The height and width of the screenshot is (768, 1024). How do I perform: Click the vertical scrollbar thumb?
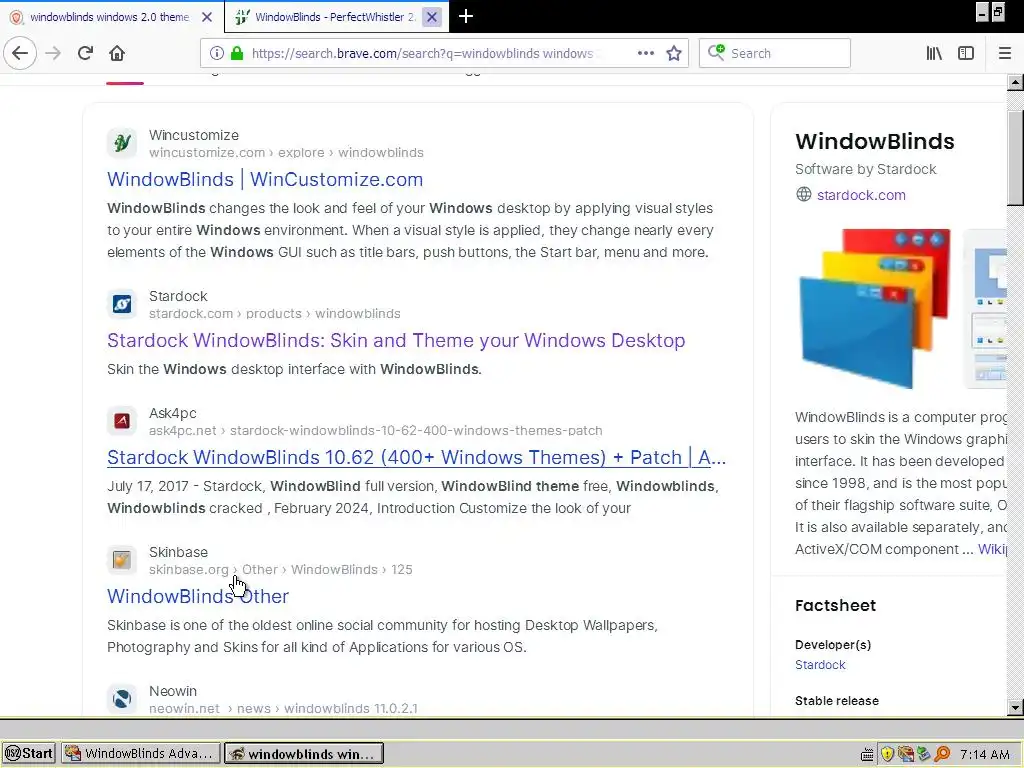pos(1015,158)
